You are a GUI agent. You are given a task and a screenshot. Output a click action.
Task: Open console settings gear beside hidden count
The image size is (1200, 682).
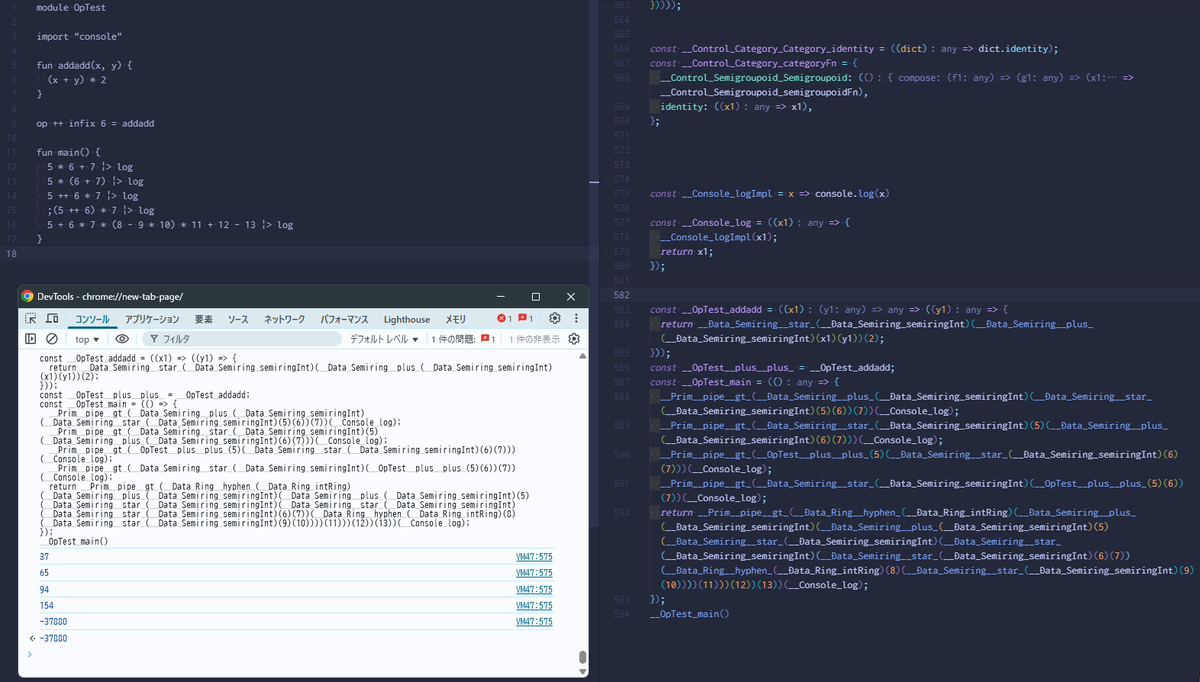pos(575,339)
